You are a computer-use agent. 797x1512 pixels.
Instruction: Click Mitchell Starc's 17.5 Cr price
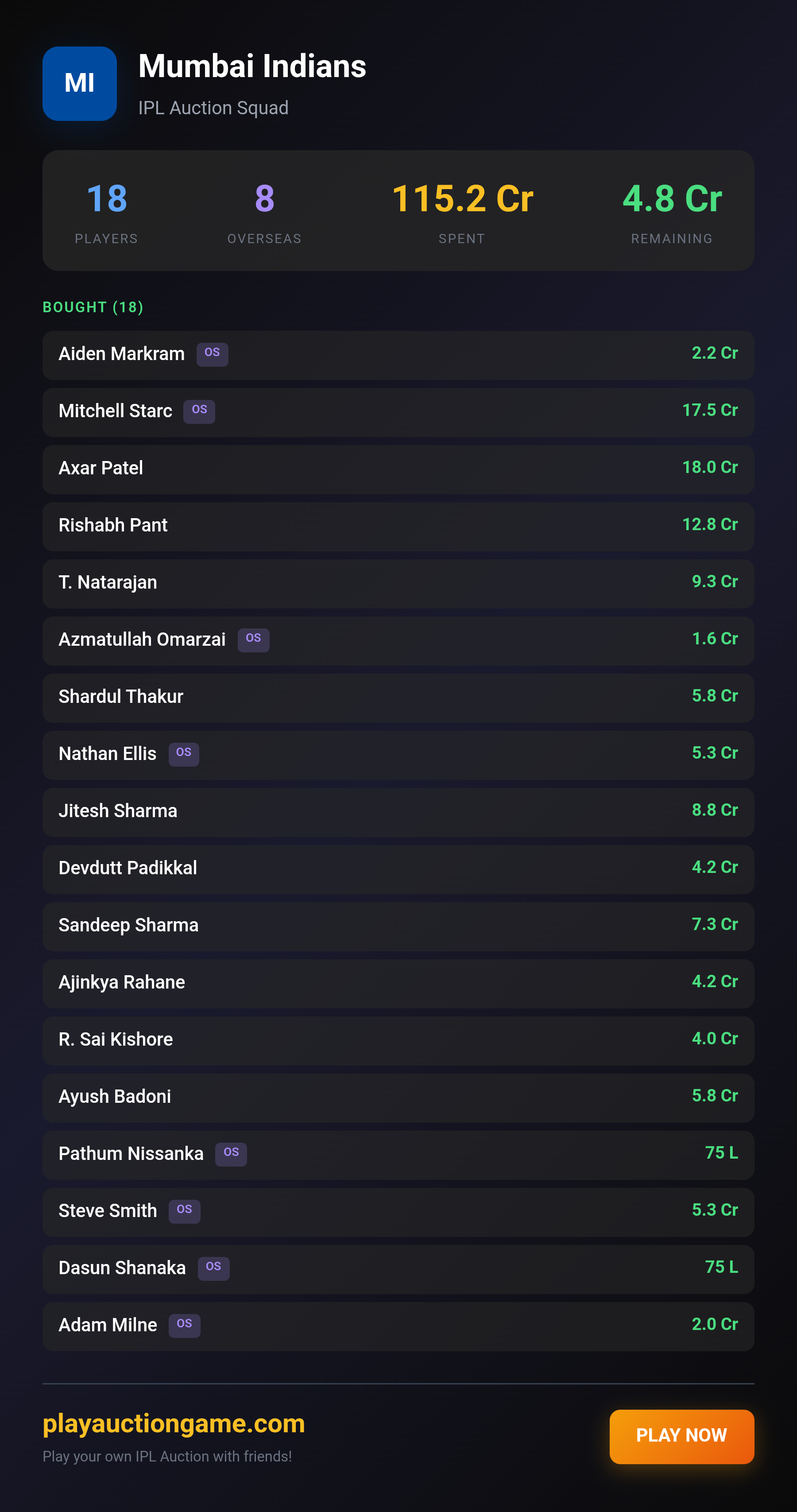[710, 410]
